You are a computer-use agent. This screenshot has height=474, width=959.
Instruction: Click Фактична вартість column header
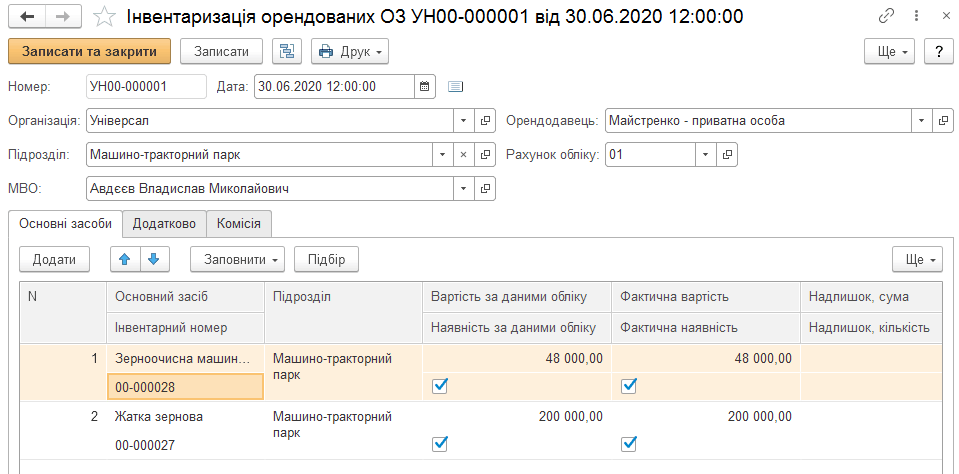click(x=706, y=297)
